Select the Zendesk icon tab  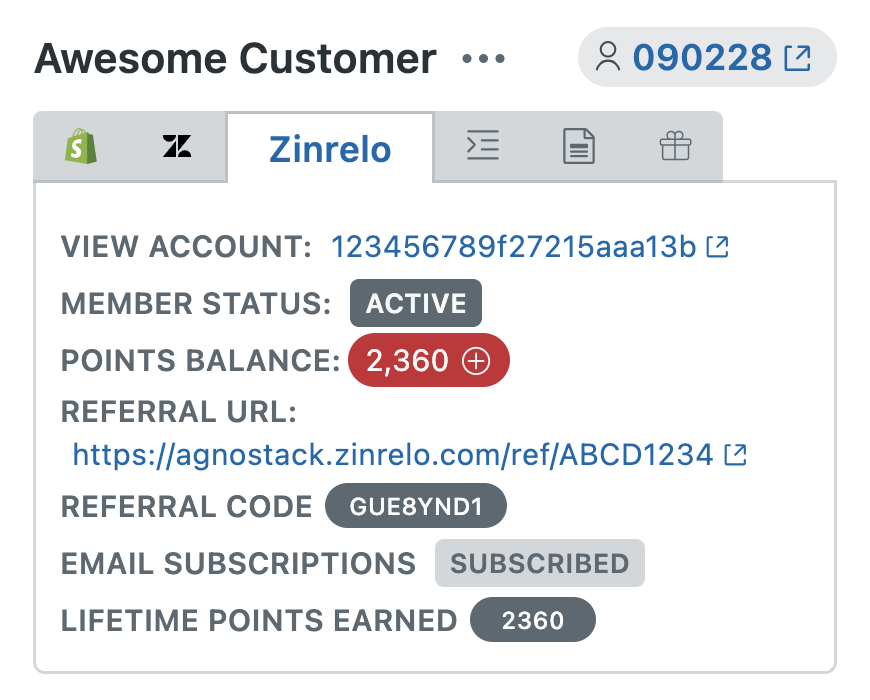click(178, 147)
